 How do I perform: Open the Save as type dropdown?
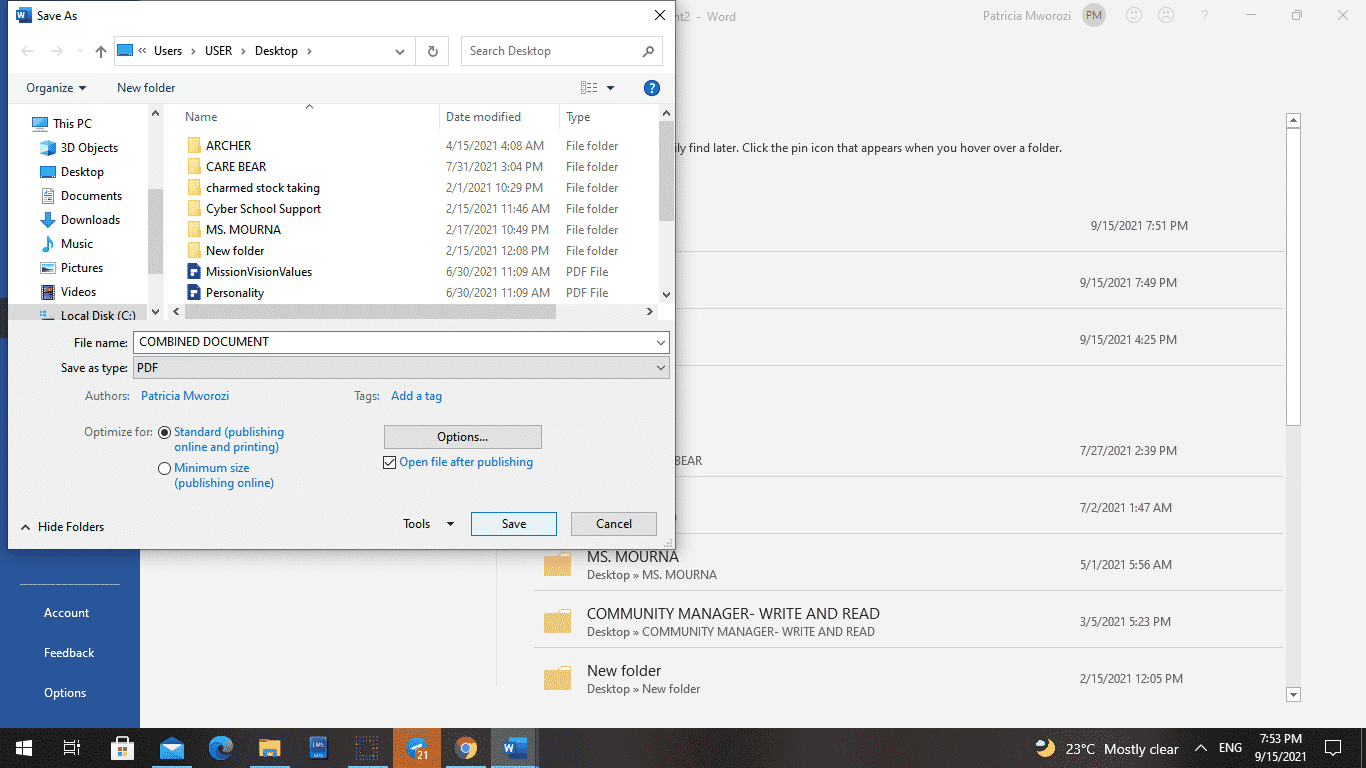659,368
